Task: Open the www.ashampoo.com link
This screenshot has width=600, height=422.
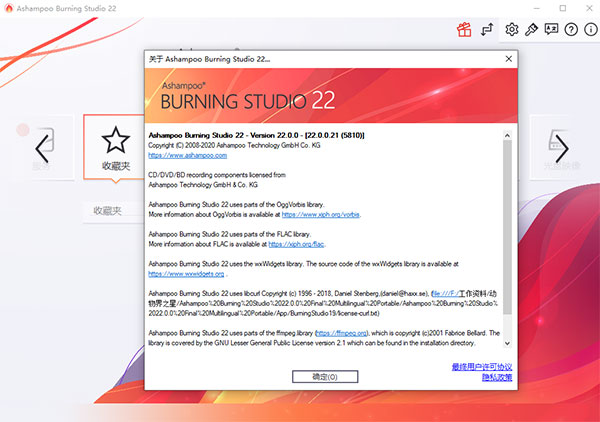Action: [188, 155]
